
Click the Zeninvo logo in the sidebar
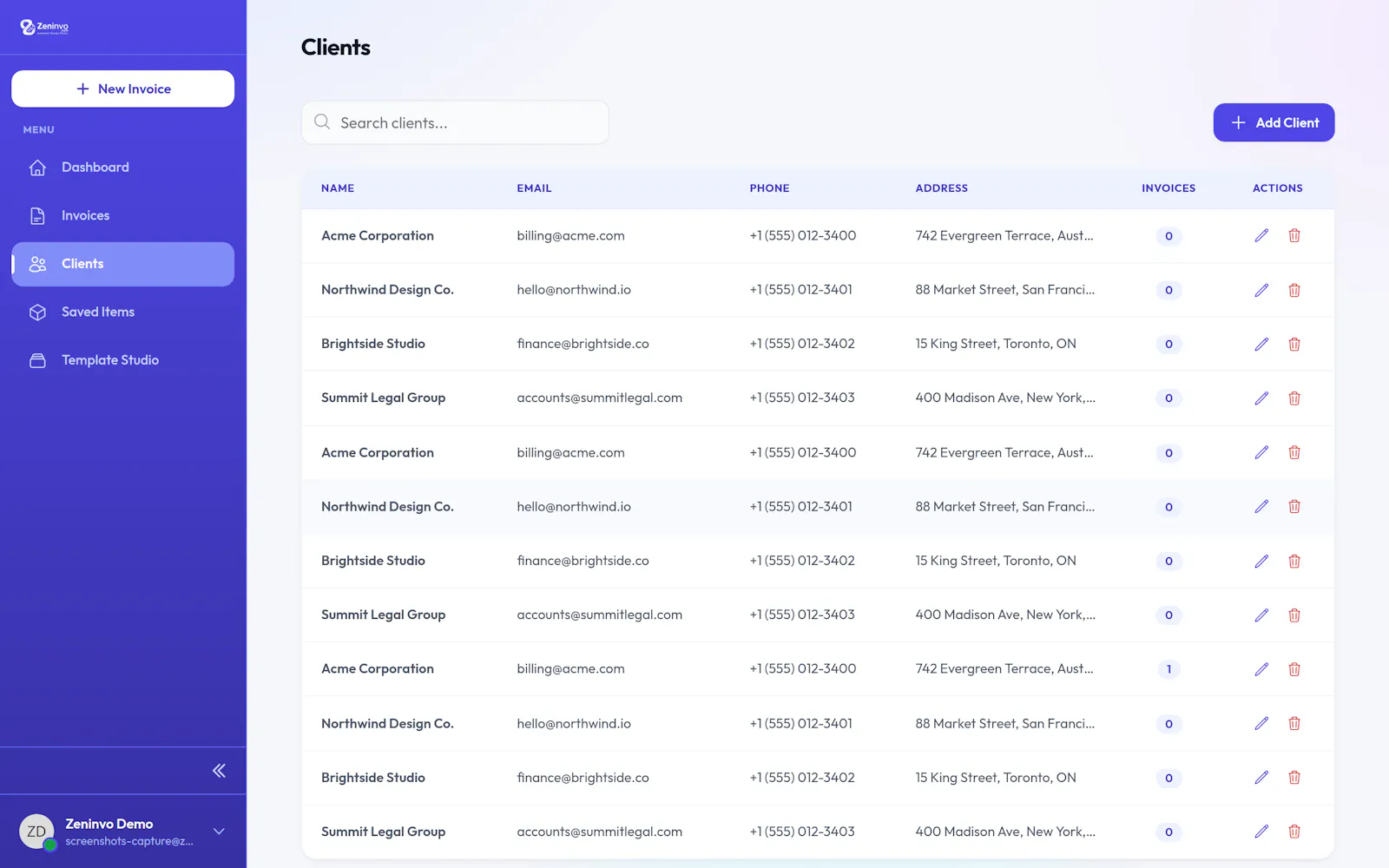(x=44, y=27)
